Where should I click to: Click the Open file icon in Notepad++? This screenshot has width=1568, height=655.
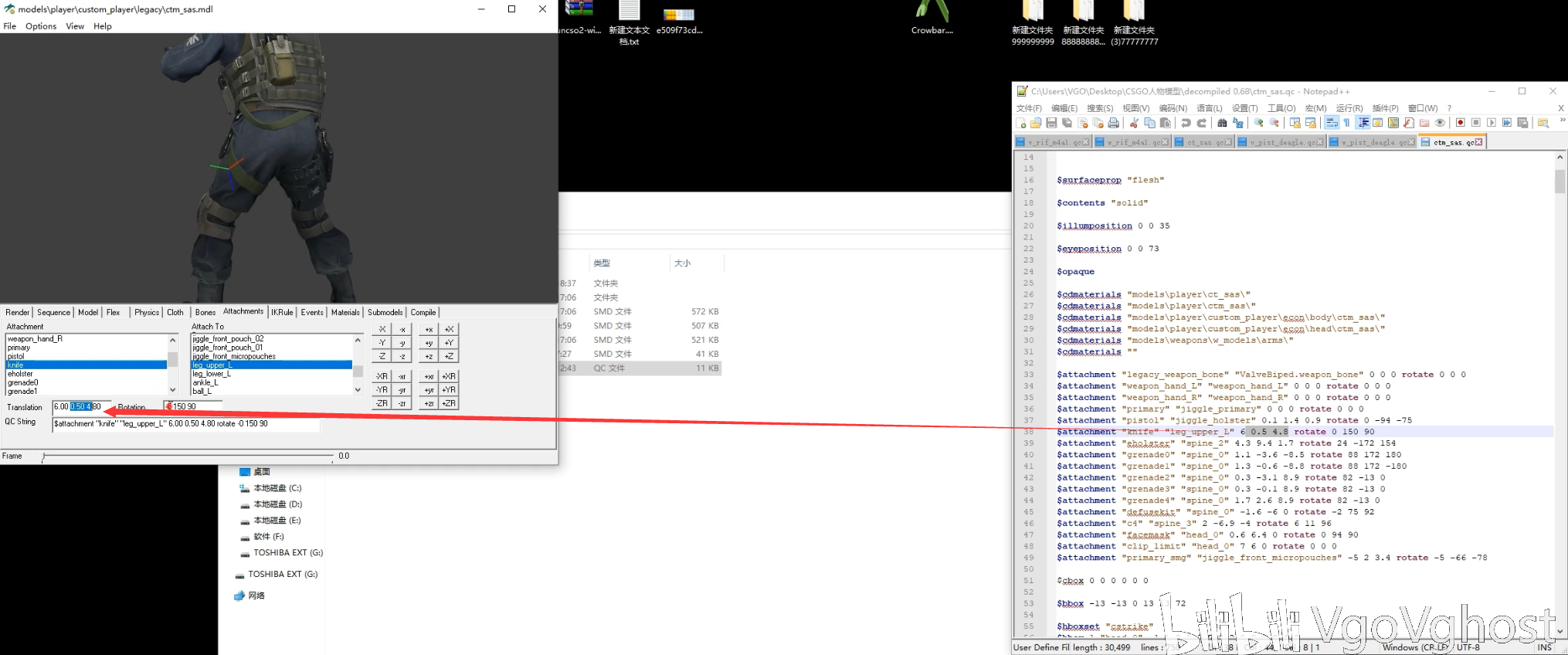[1036, 123]
